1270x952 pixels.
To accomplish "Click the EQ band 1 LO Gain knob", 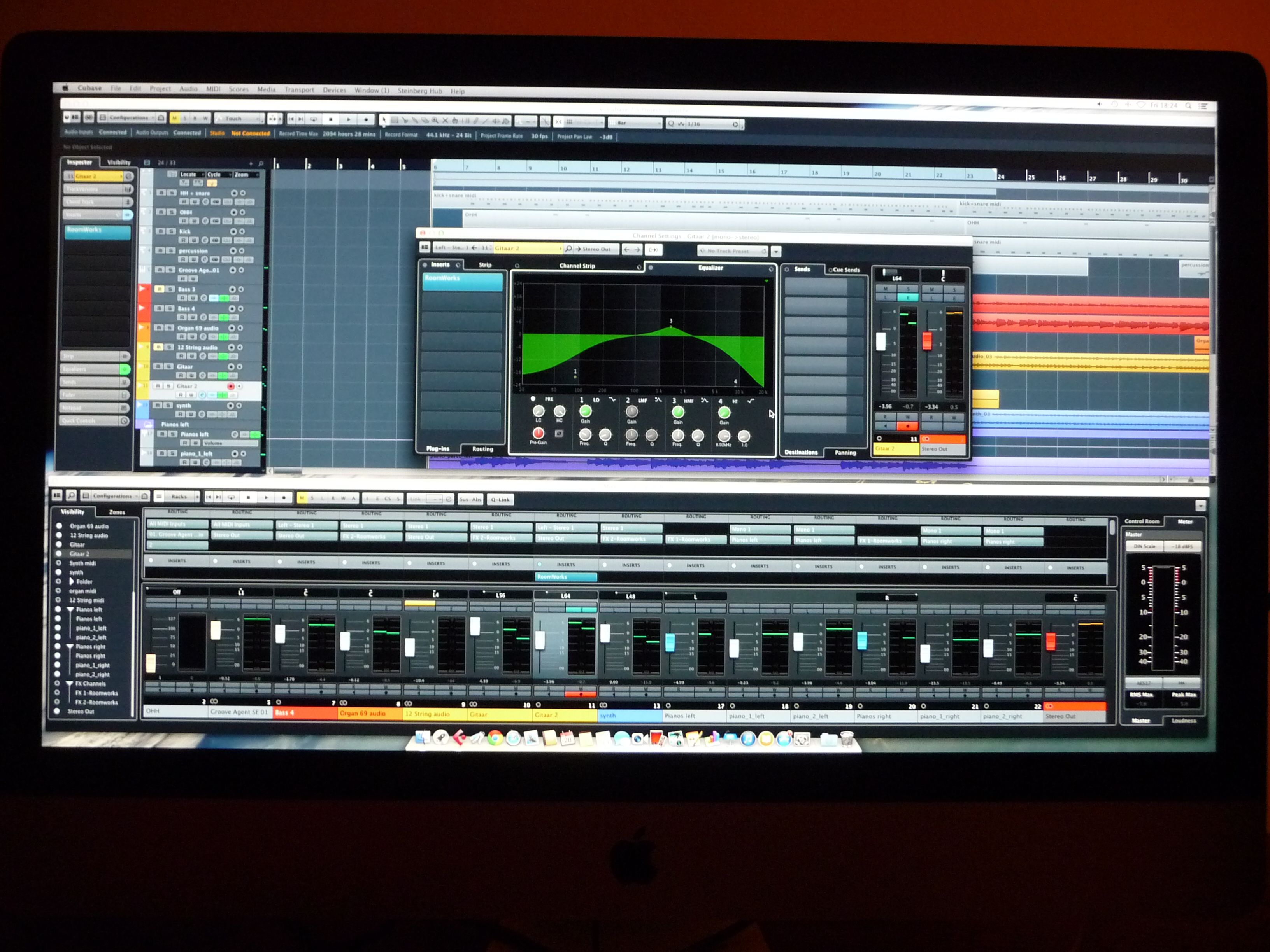I will (x=585, y=411).
